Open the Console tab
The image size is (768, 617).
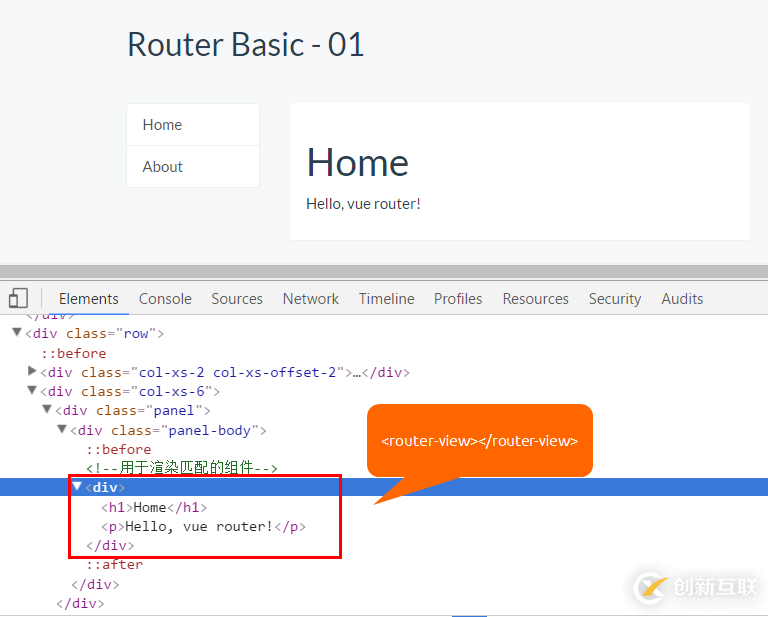coord(165,299)
